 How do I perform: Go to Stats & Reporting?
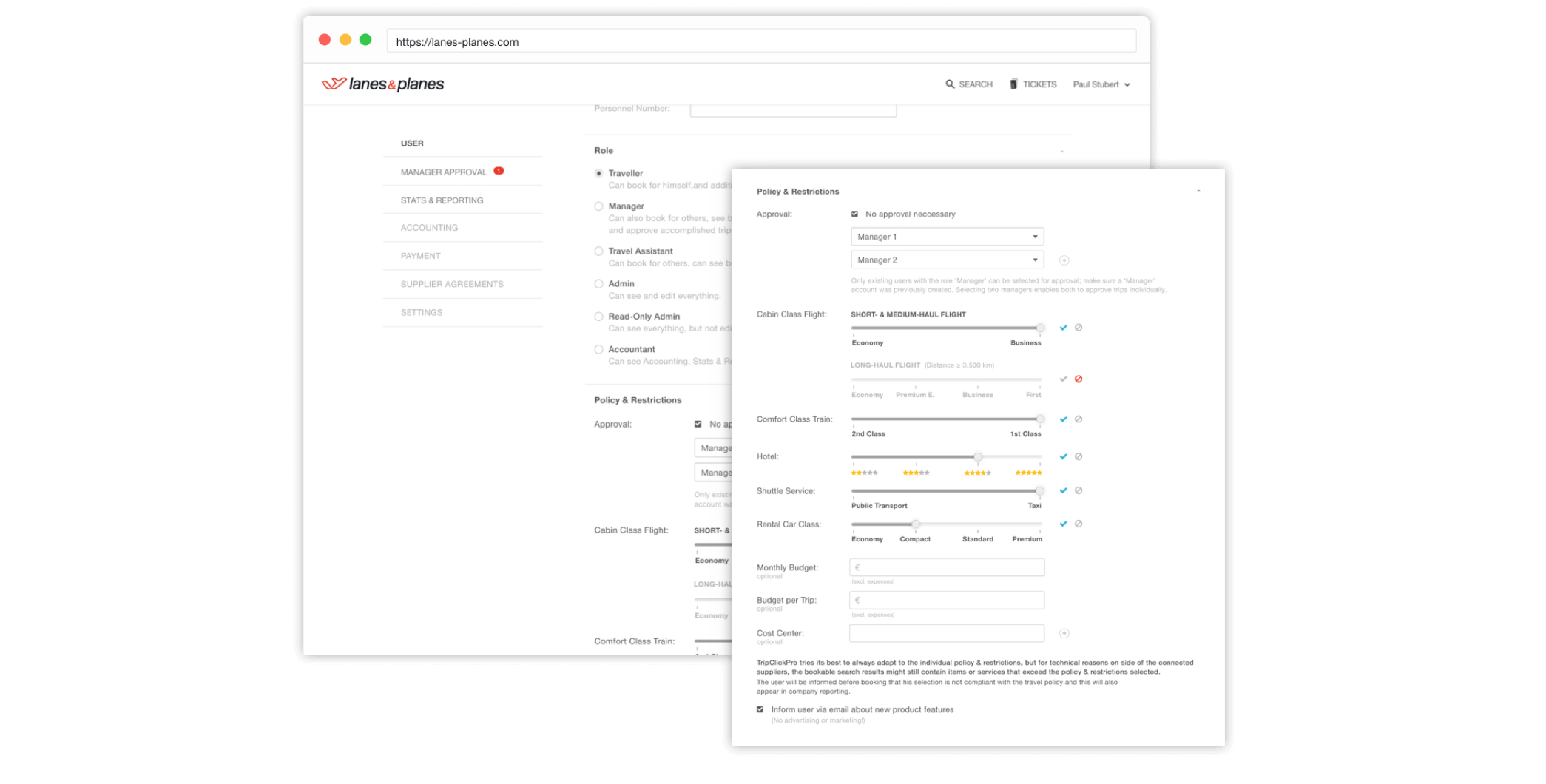(442, 200)
